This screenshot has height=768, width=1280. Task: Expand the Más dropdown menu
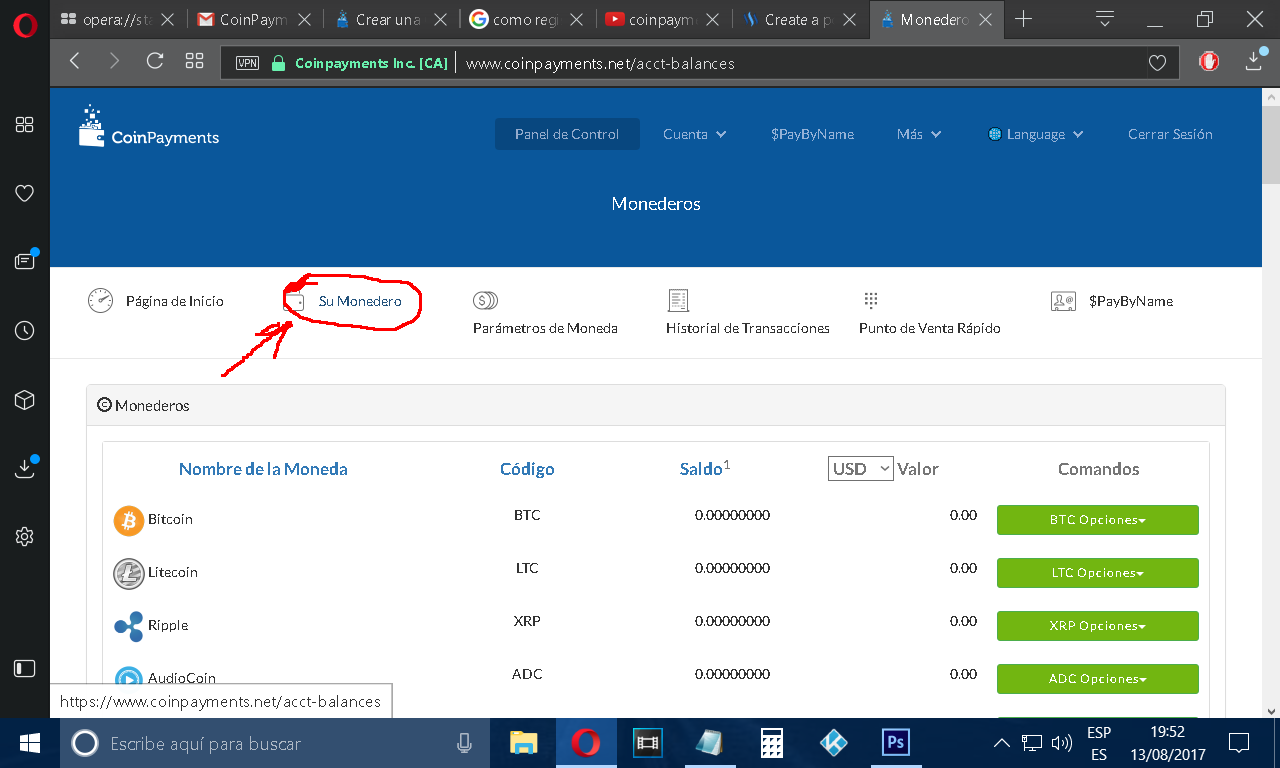[919, 134]
